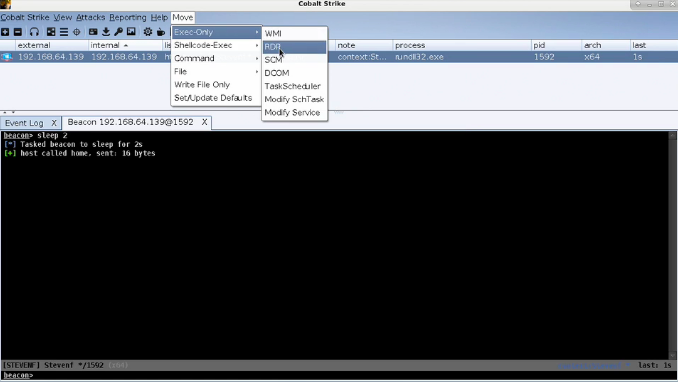Select TaskScheduler from Exec-Only submenu
This screenshot has height=382, width=678.
pyautogui.click(x=294, y=86)
